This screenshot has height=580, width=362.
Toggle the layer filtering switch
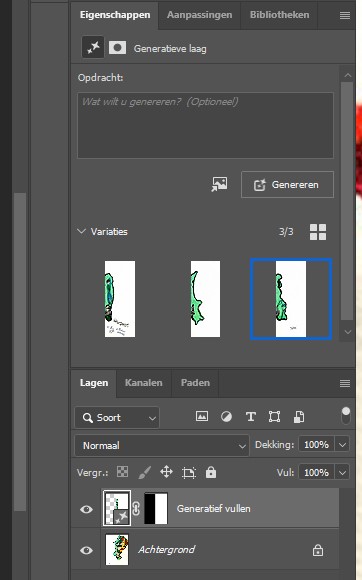click(x=345, y=416)
